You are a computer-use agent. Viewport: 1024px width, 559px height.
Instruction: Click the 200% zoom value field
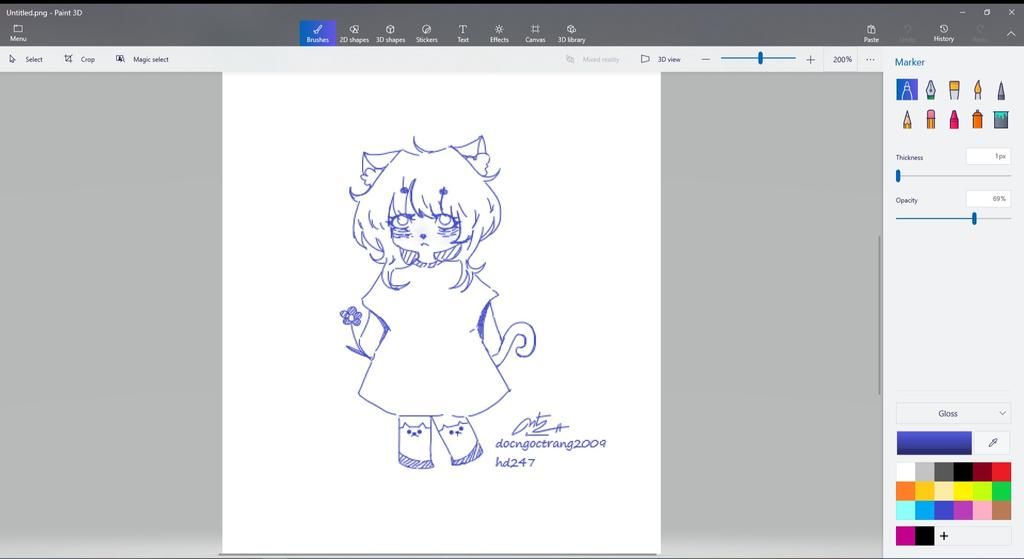pyautogui.click(x=842, y=59)
